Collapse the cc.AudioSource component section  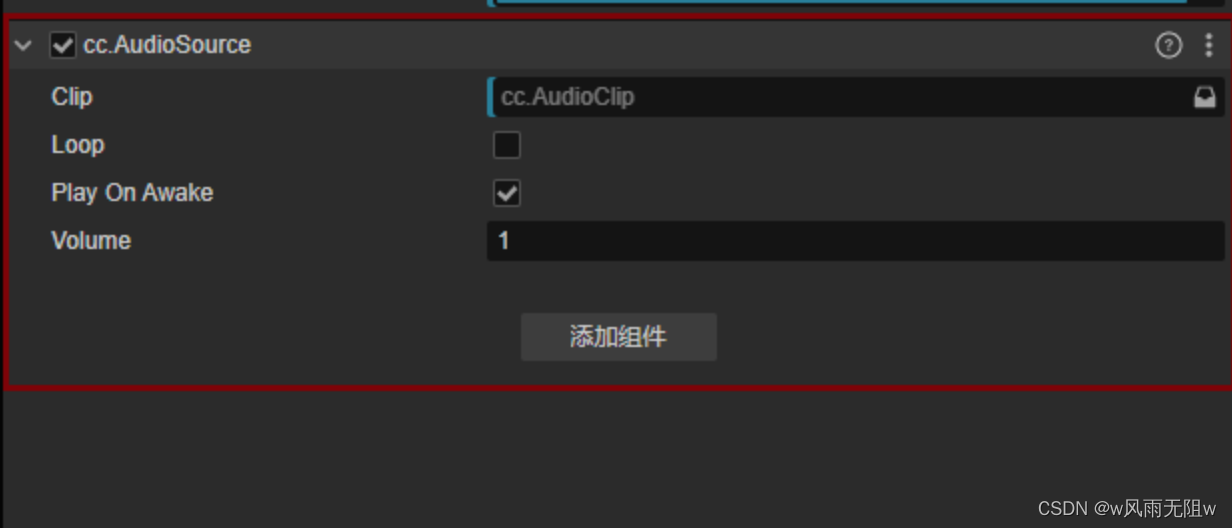pyautogui.click(x=24, y=45)
